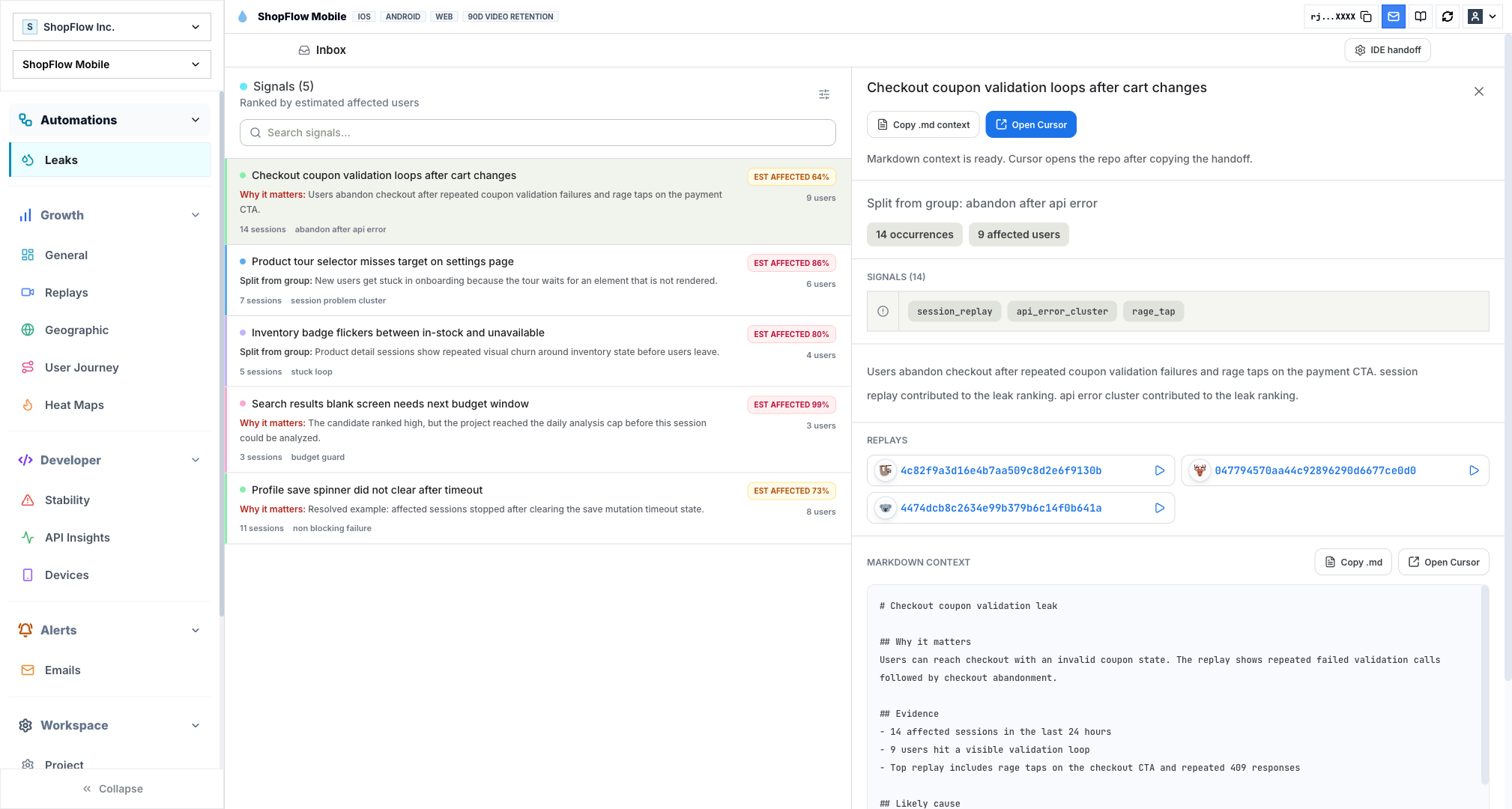Click the ShopFlow Mobile droplet logo
Screen dimensions: 1512x809
pyautogui.click(x=243, y=16)
